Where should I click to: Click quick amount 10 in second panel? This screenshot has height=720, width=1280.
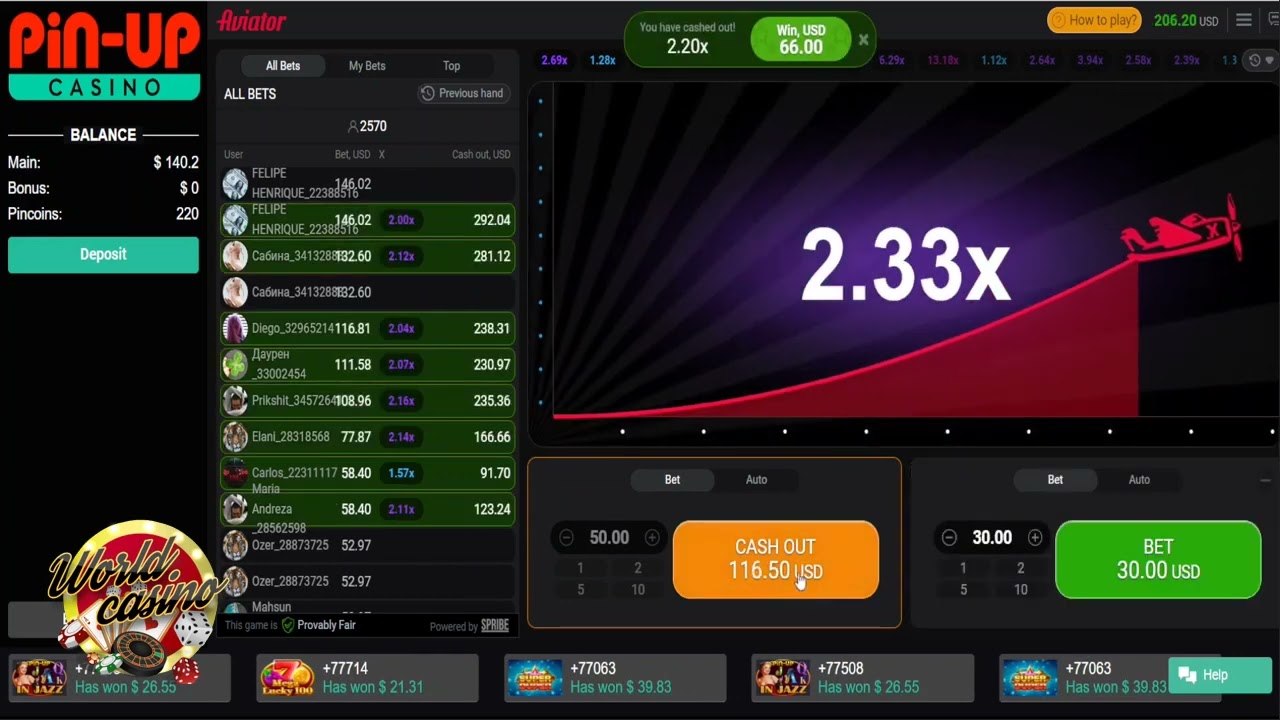pyautogui.click(x=1021, y=590)
